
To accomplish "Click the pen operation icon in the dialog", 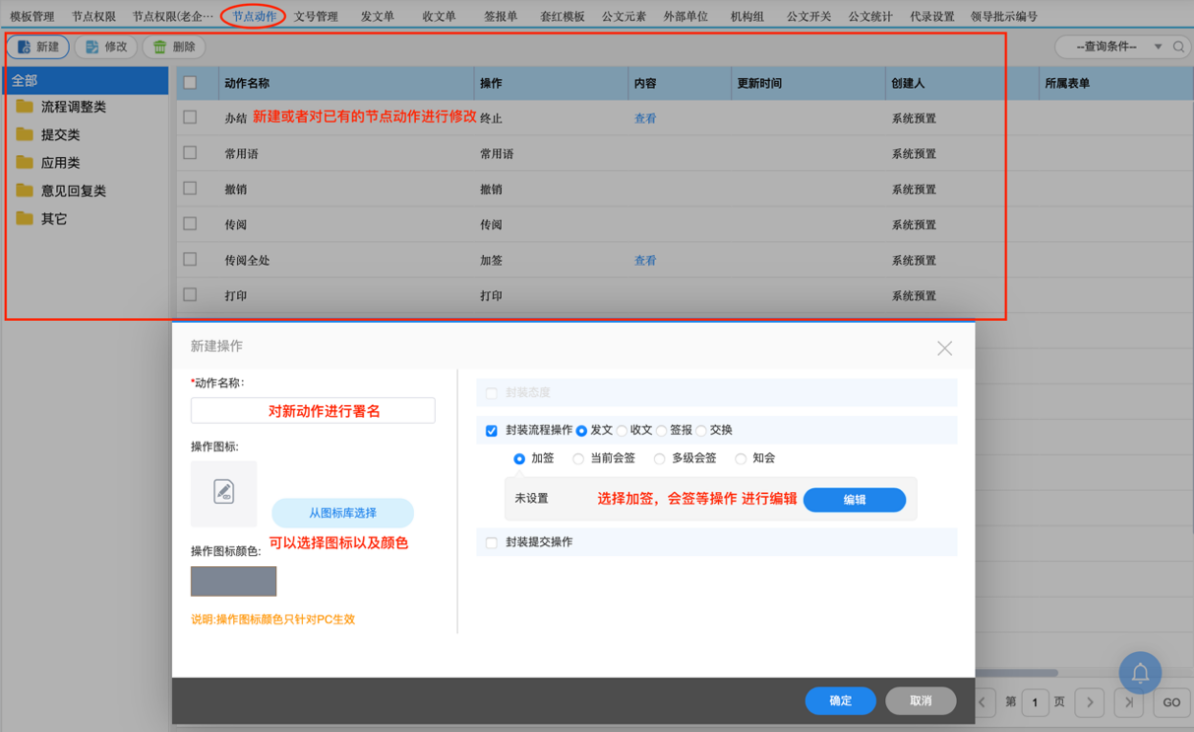I will 224,490.
